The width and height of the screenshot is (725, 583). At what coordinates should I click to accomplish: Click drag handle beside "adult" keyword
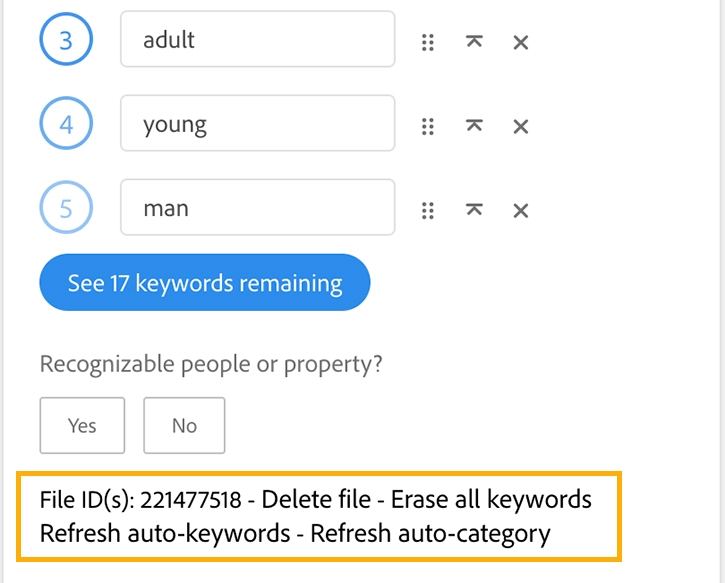coord(428,43)
